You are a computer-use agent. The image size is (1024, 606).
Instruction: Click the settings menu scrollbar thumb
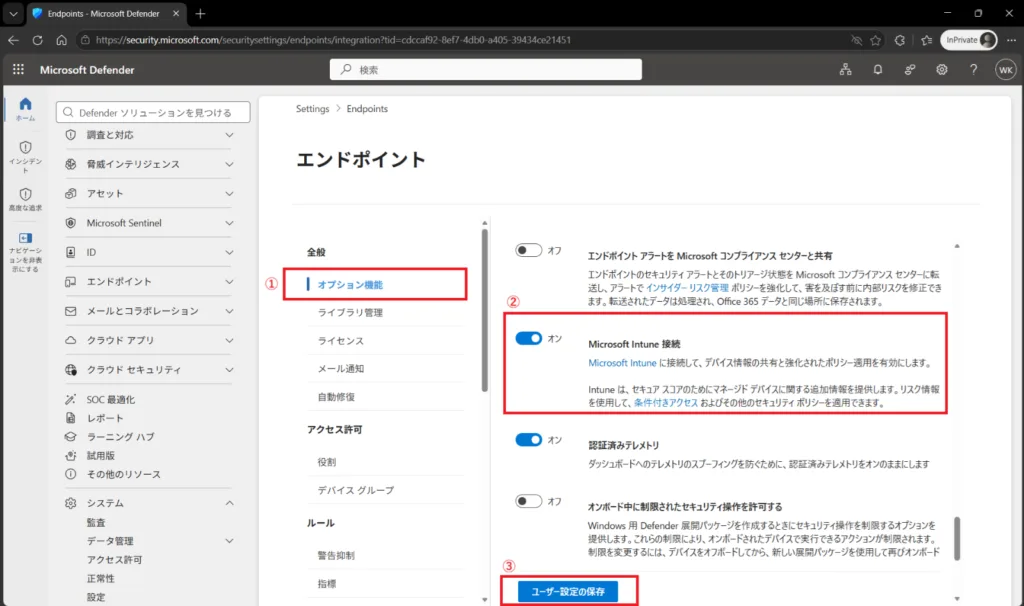click(x=485, y=310)
